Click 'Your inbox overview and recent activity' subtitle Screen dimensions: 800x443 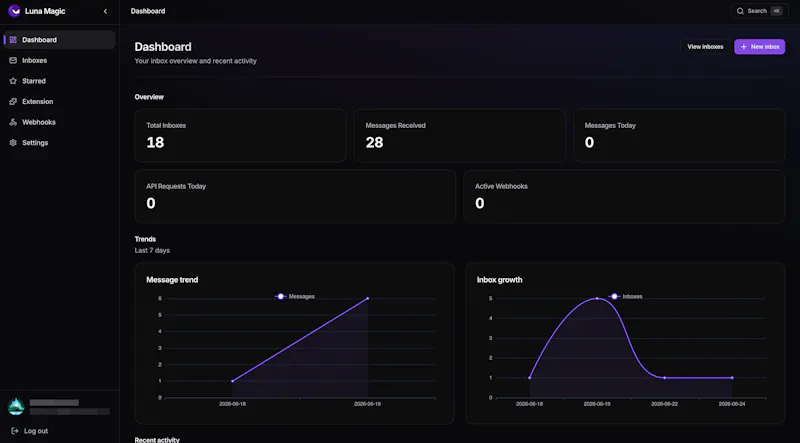tap(195, 61)
